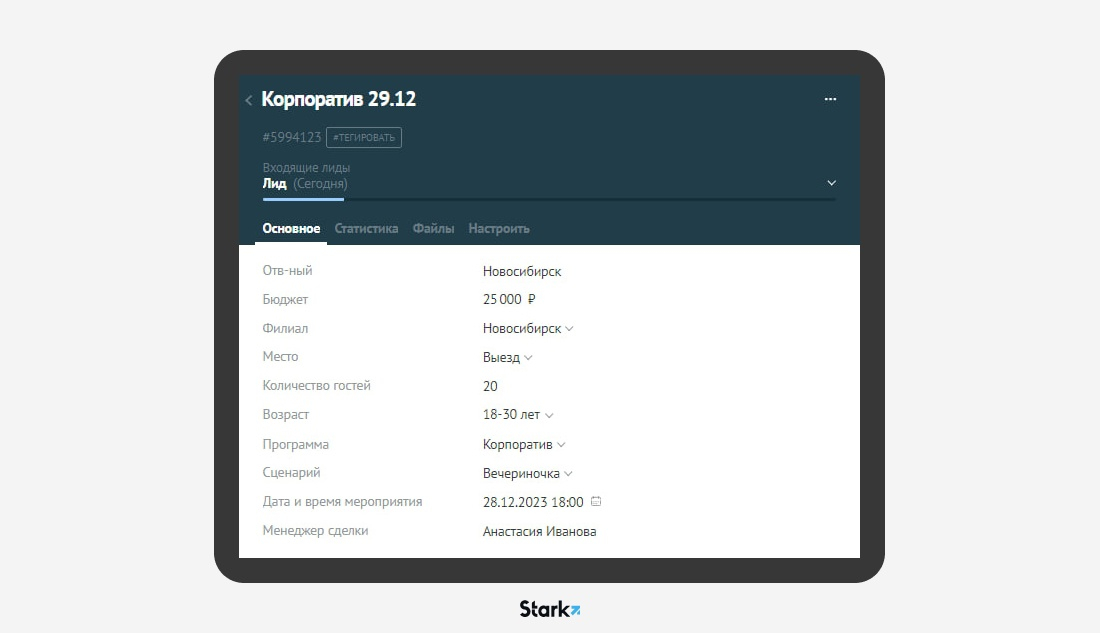1100x633 pixels.
Task: Edit the Количество гостей value 20
Action: tap(490, 386)
